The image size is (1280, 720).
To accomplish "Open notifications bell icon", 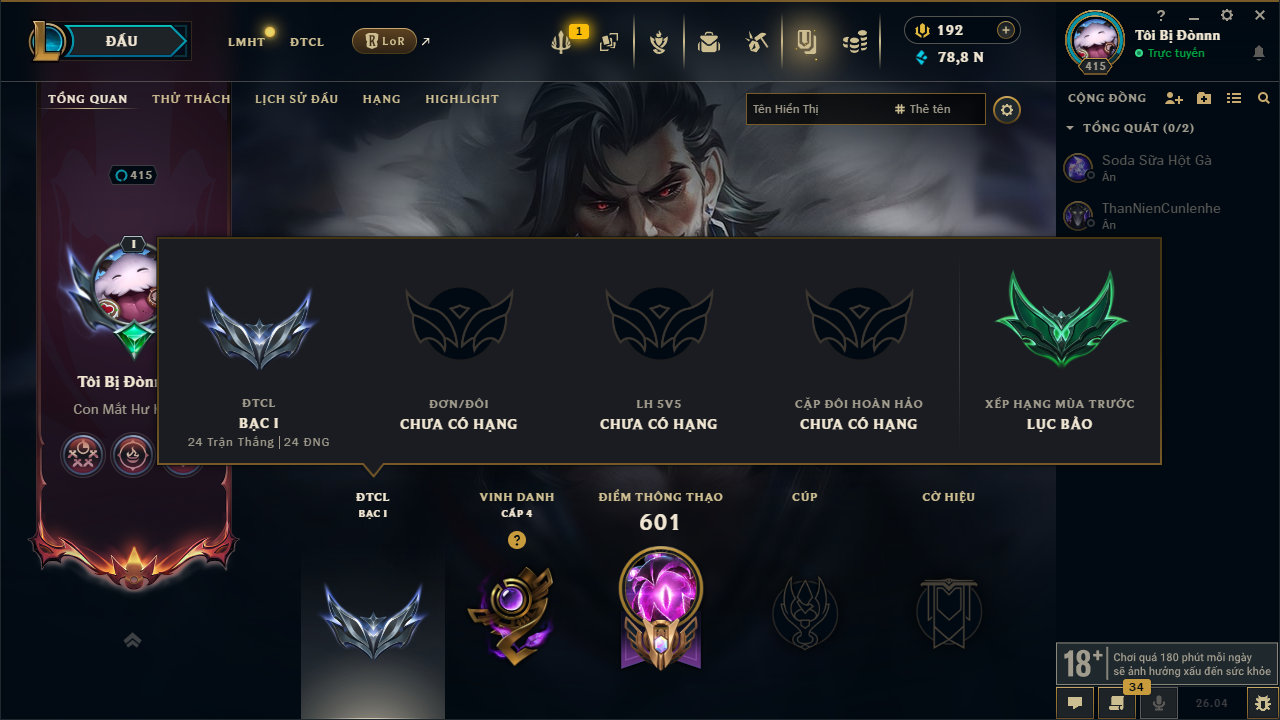I will point(1259,52).
